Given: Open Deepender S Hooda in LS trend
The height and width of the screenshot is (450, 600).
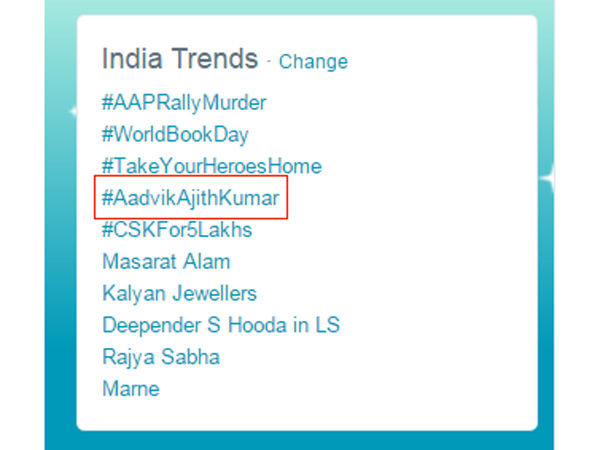Looking at the screenshot, I should [x=221, y=325].
